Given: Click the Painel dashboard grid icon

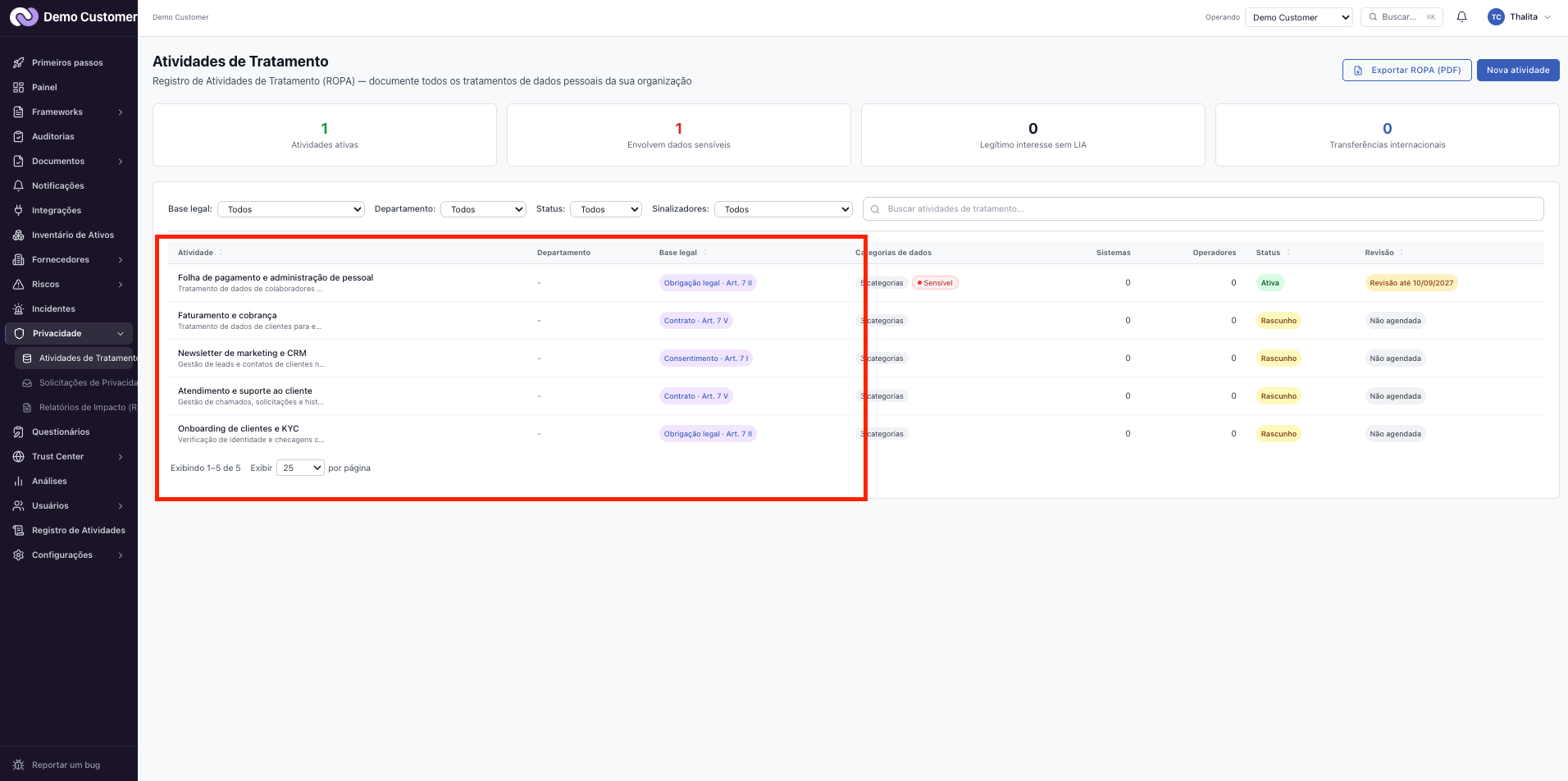Looking at the screenshot, I should pyautogui.click(x=18, y=87).
